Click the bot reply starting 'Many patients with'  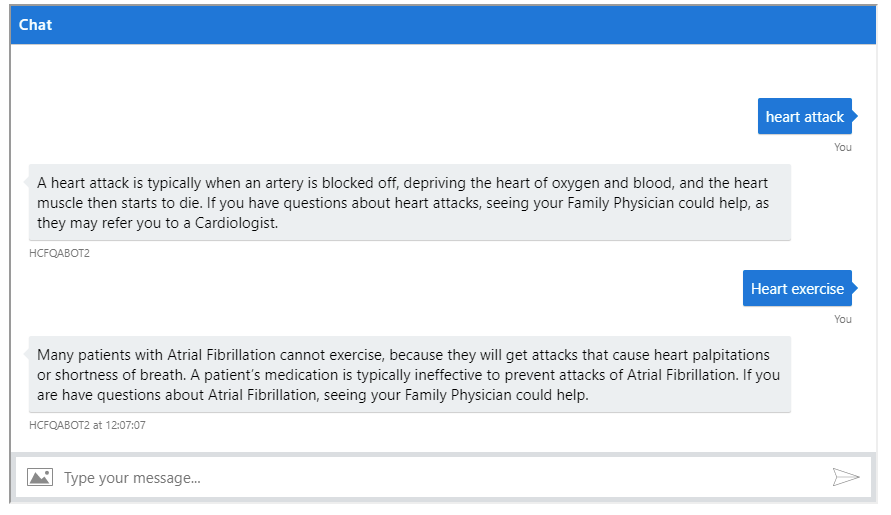click(410, 374)
